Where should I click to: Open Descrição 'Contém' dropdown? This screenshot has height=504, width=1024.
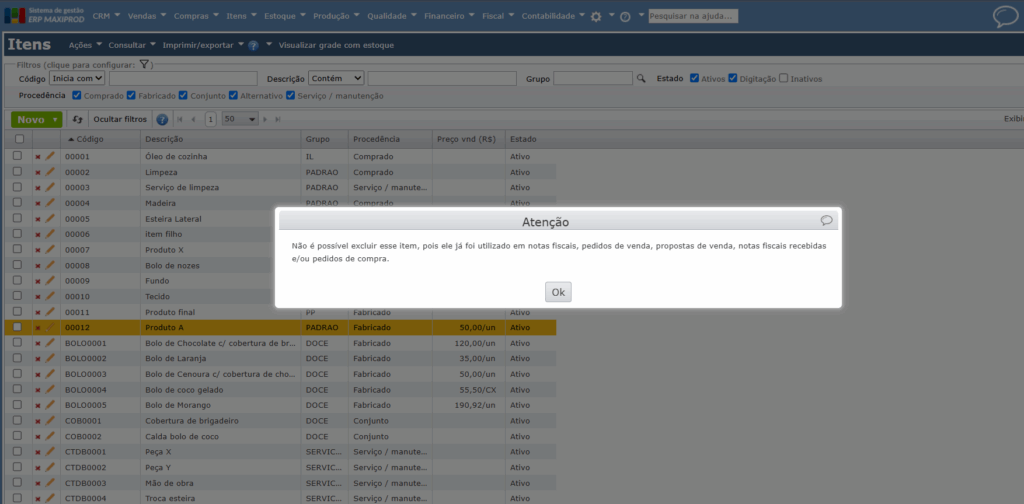coord(336,78)
